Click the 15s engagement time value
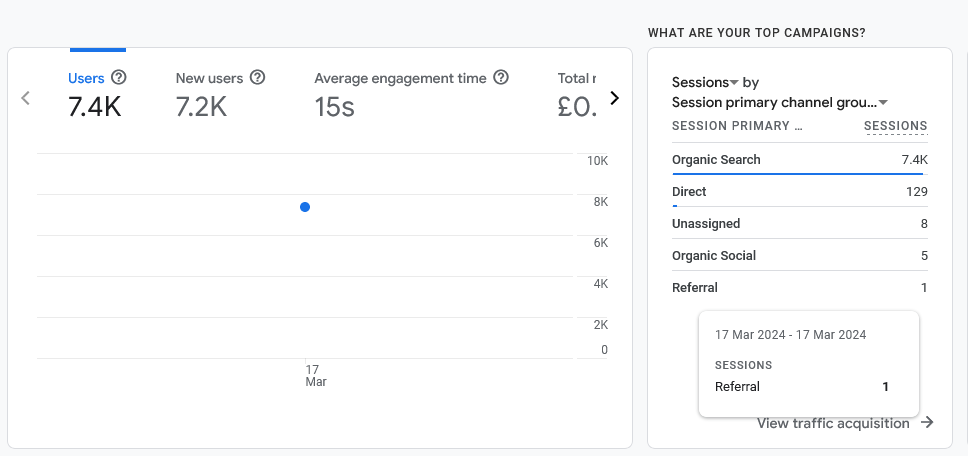The width and height of the screenshot is (968, 456). click(334, 107)
